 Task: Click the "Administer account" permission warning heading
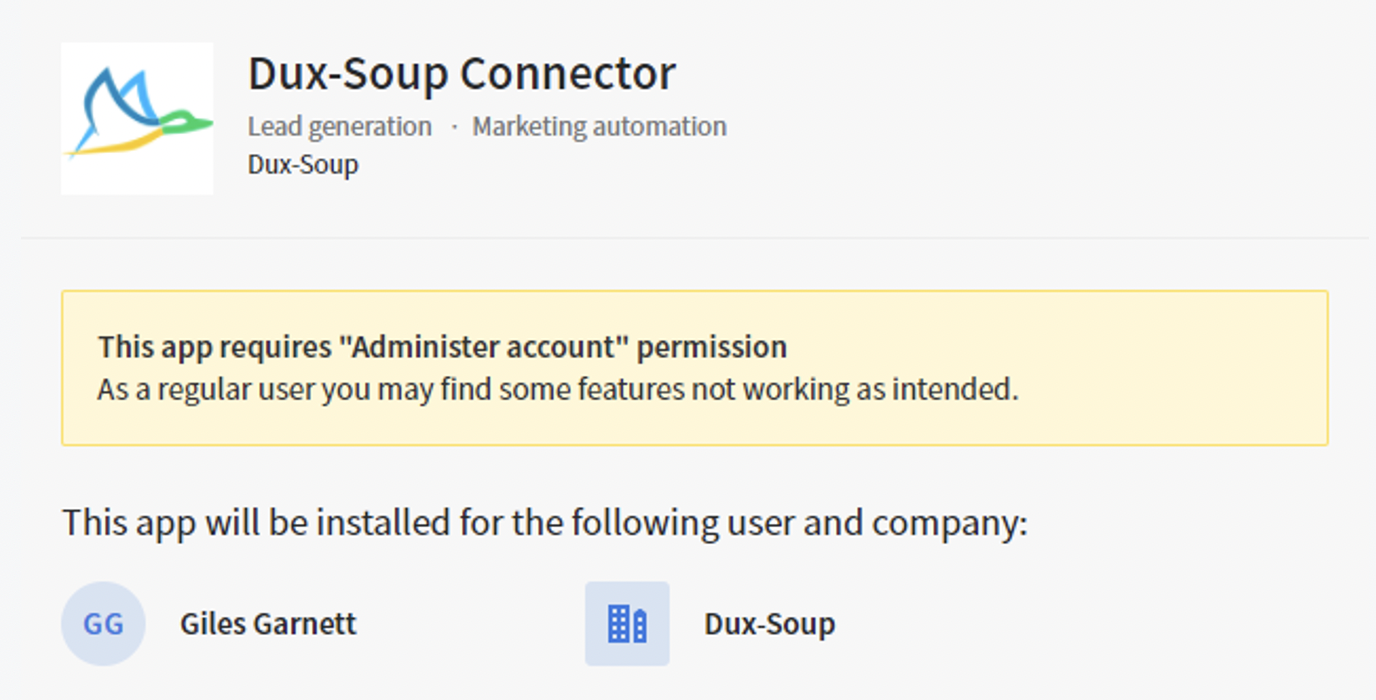(442, 347)
